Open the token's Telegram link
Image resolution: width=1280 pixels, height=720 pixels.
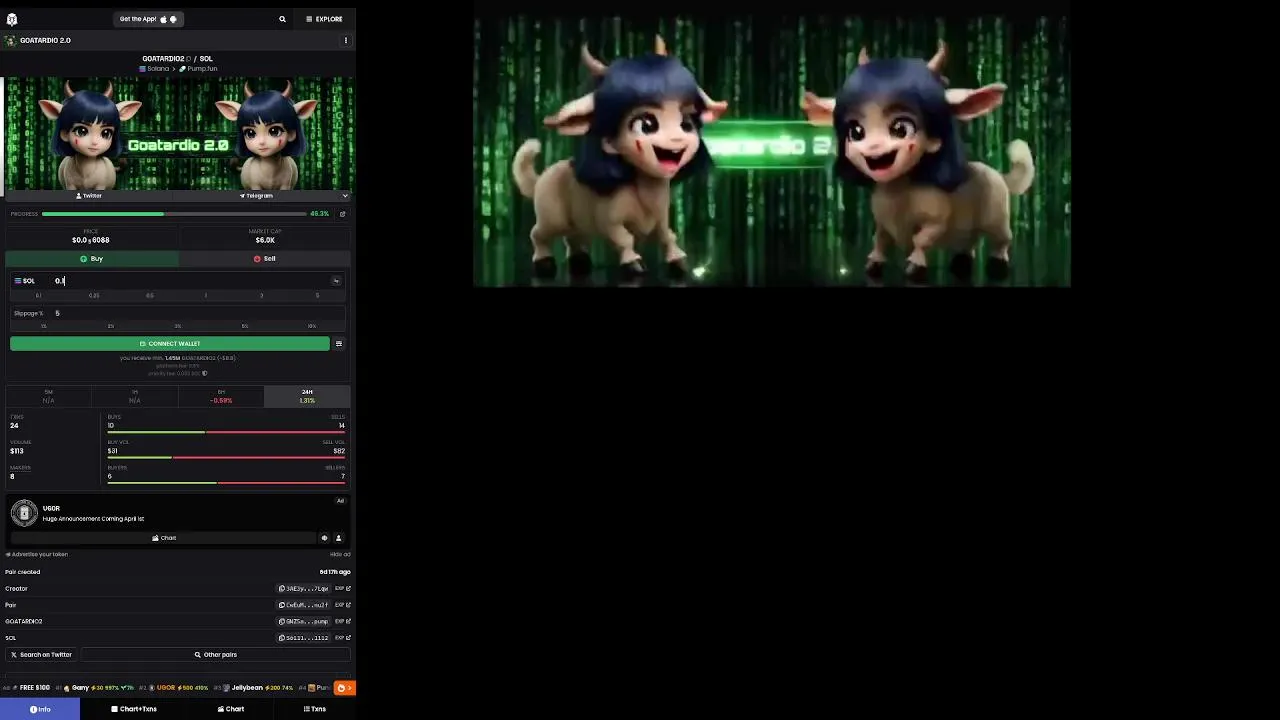click(x=256, y=196)
